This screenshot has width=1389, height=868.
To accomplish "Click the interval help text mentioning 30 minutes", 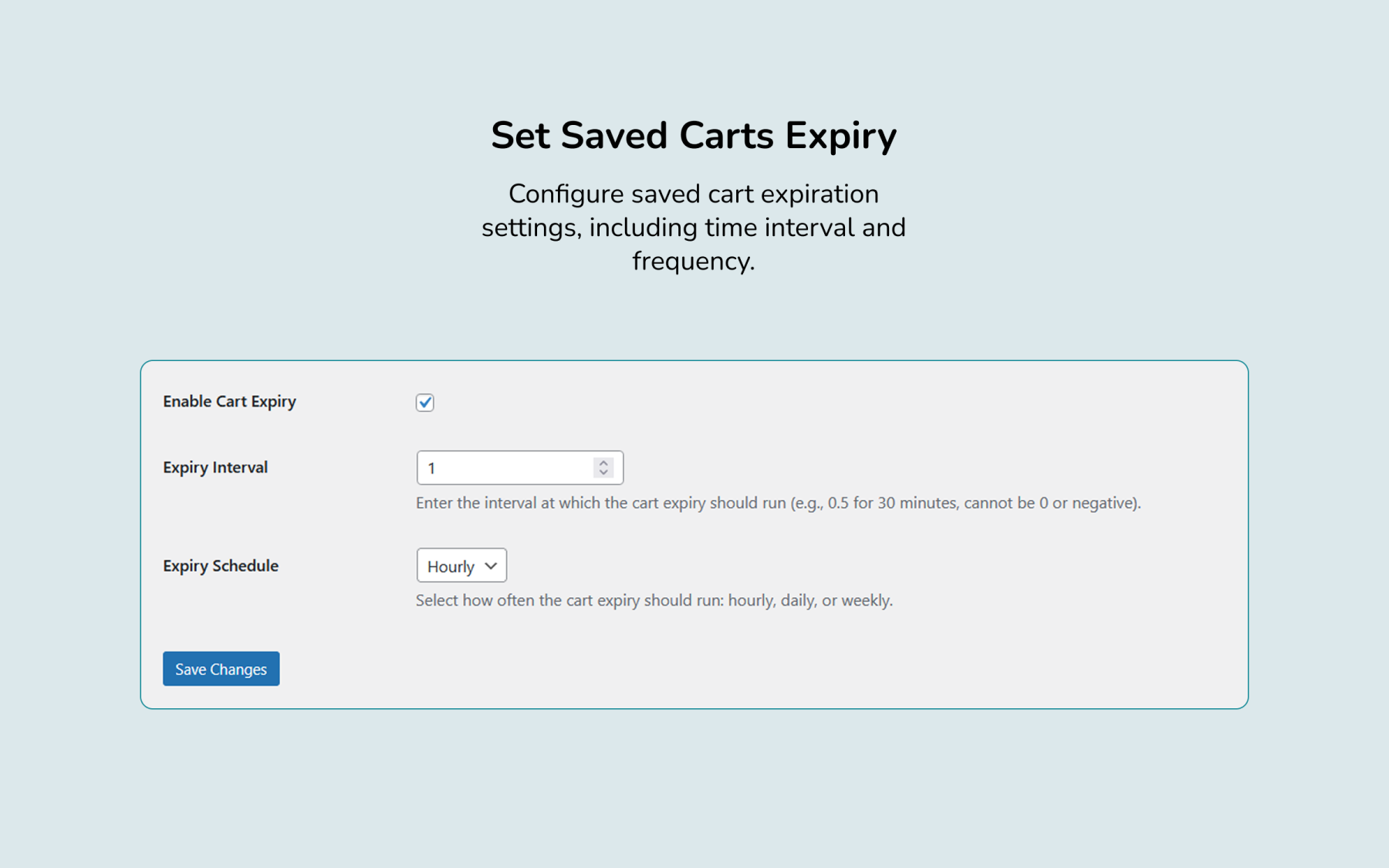I will pyautogui.click(x=778, y=503).
